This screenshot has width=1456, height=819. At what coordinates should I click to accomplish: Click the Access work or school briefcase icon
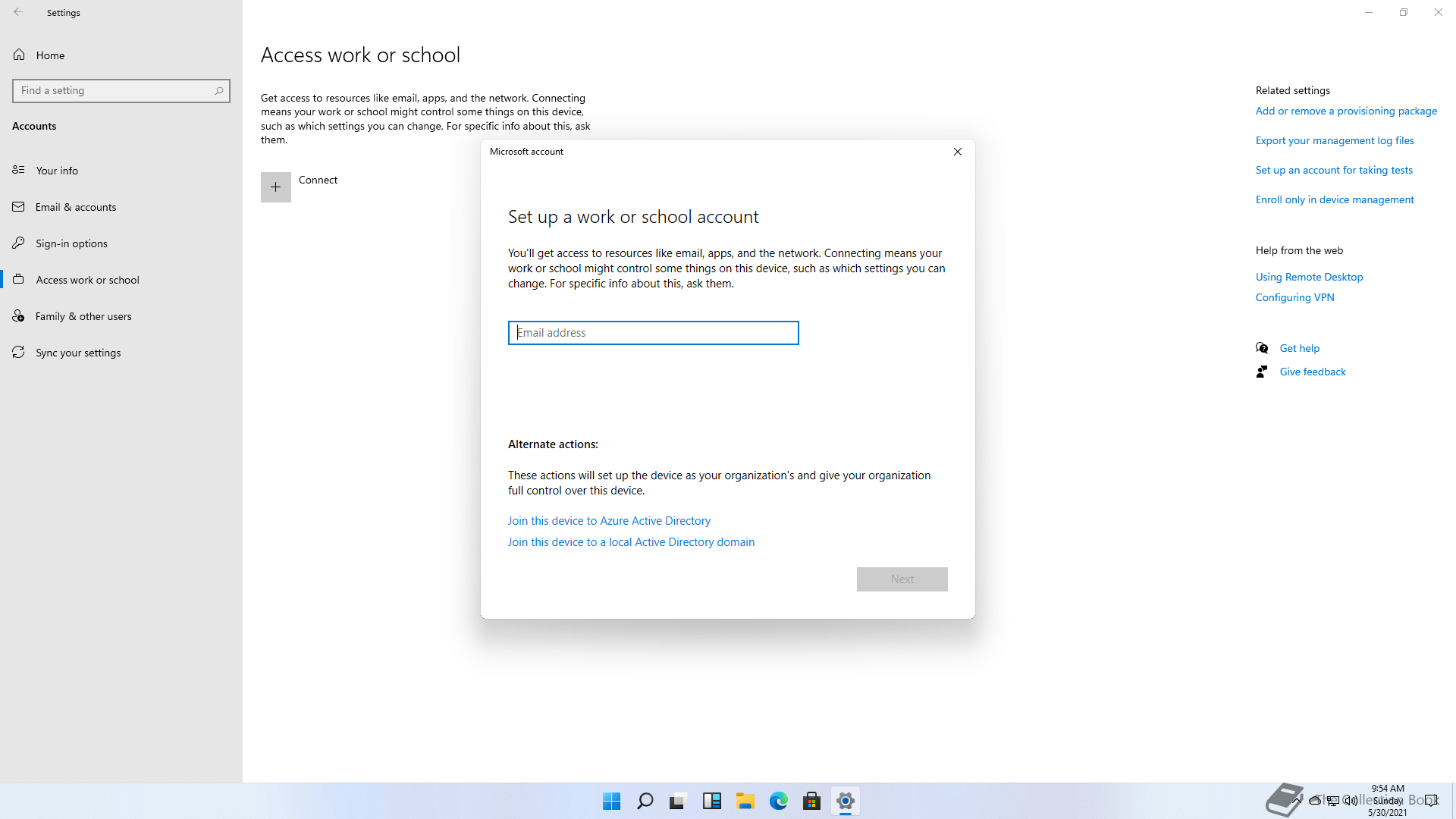click(19, 279)
